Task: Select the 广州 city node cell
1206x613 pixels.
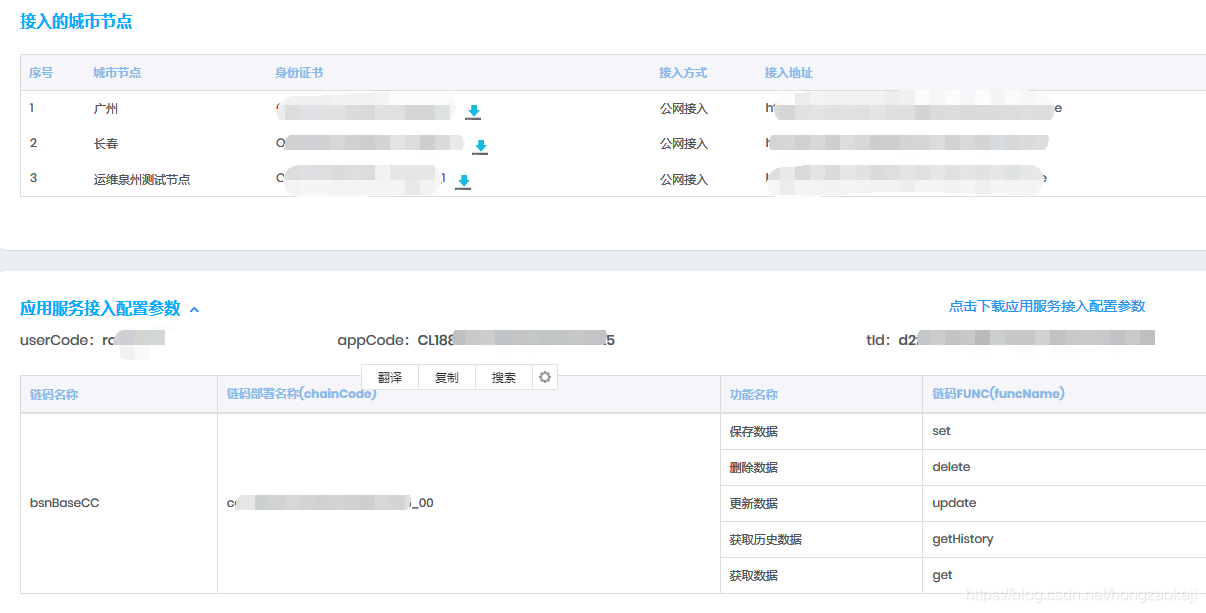Action: (105, 108)
